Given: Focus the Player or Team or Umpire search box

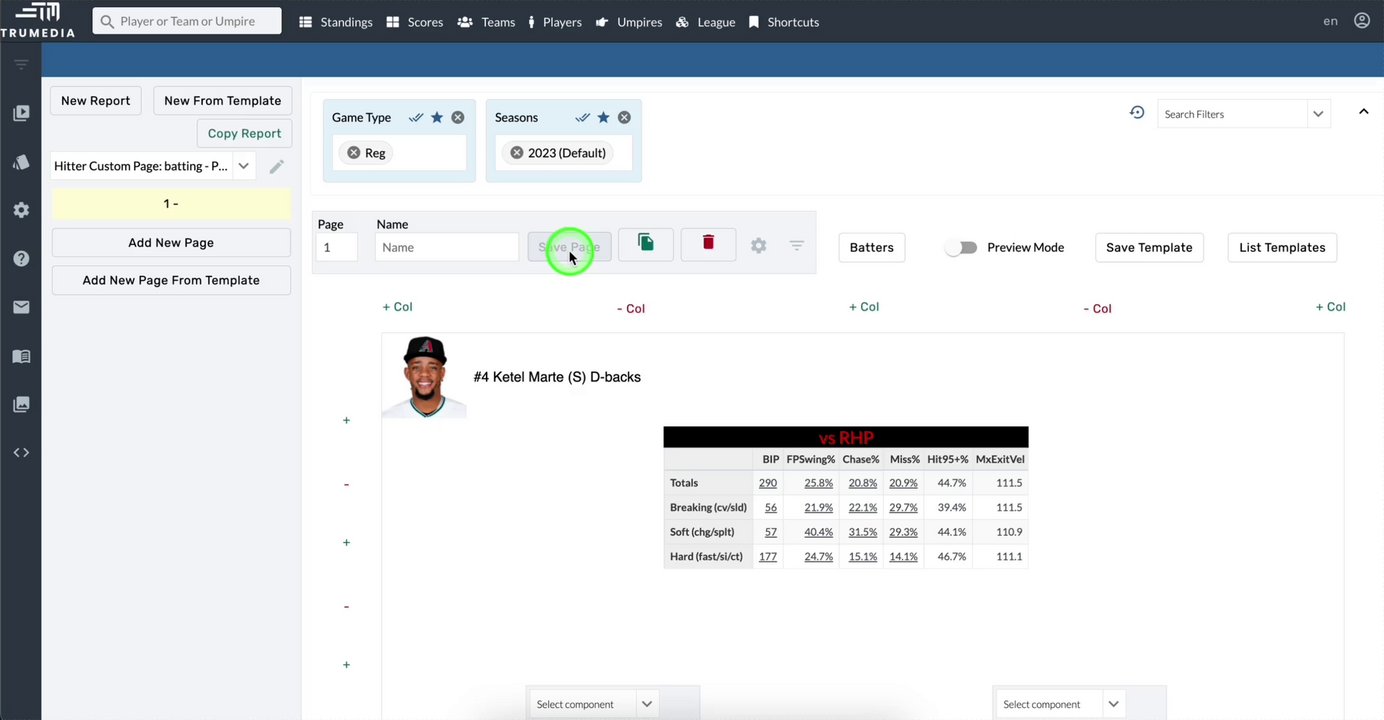Looking at the screenshot, I should tap(187, 21).
